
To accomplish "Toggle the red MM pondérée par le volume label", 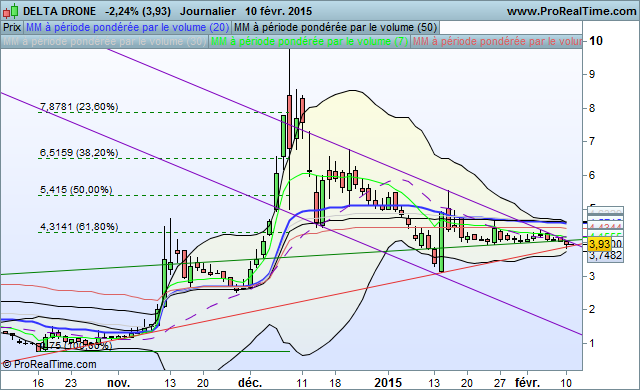I will coord(496,41).
